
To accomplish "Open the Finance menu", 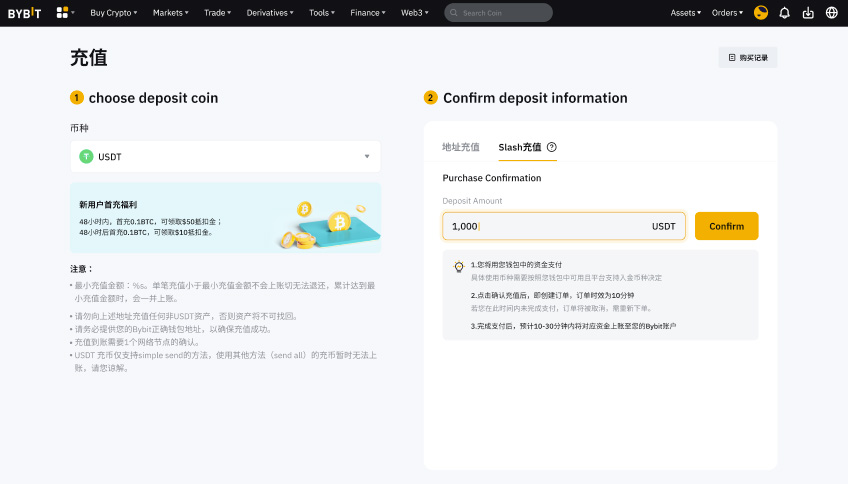I will (x=368, y=12).
